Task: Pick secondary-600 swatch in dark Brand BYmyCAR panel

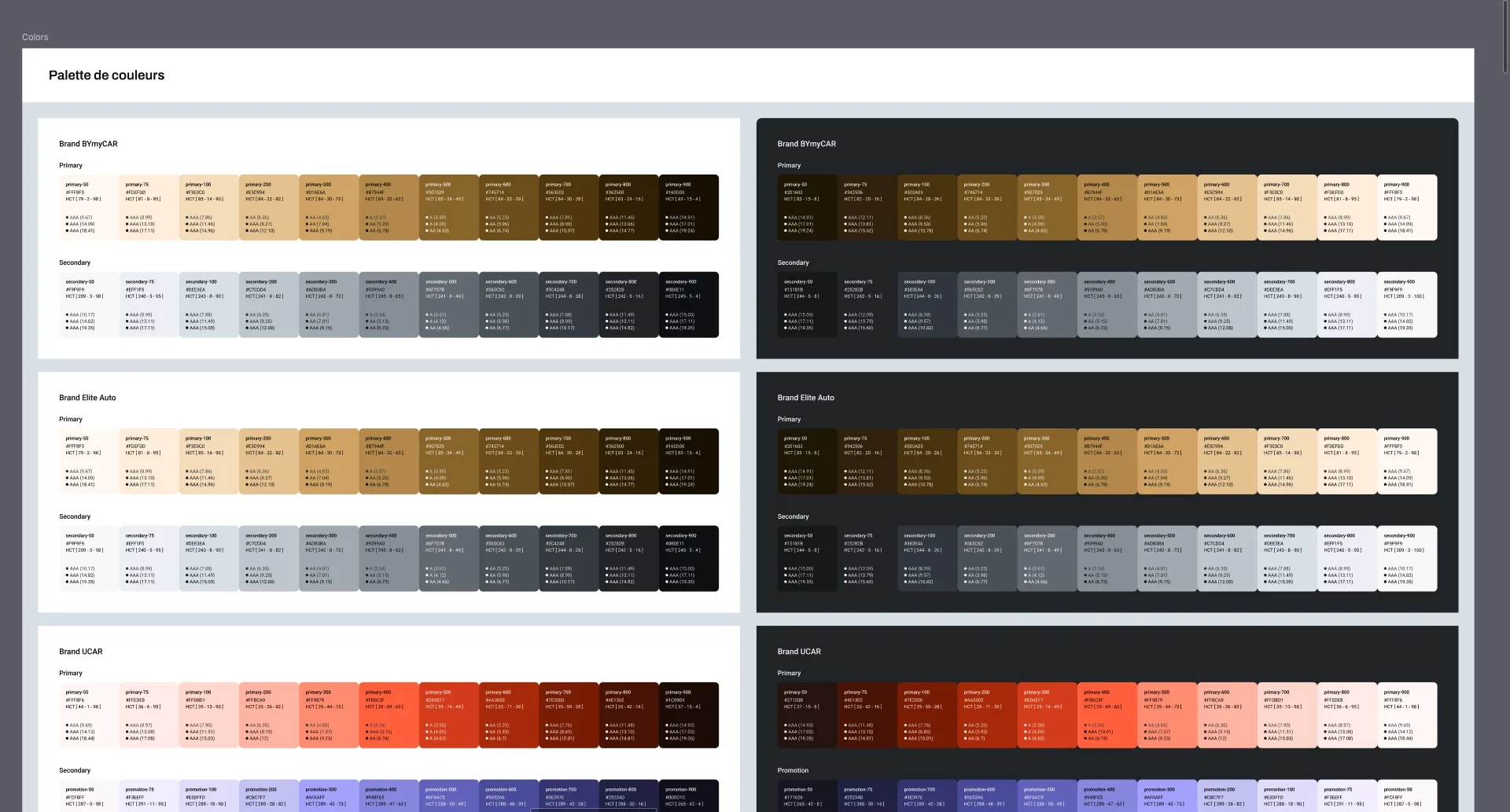Action: coord(1228,305)
